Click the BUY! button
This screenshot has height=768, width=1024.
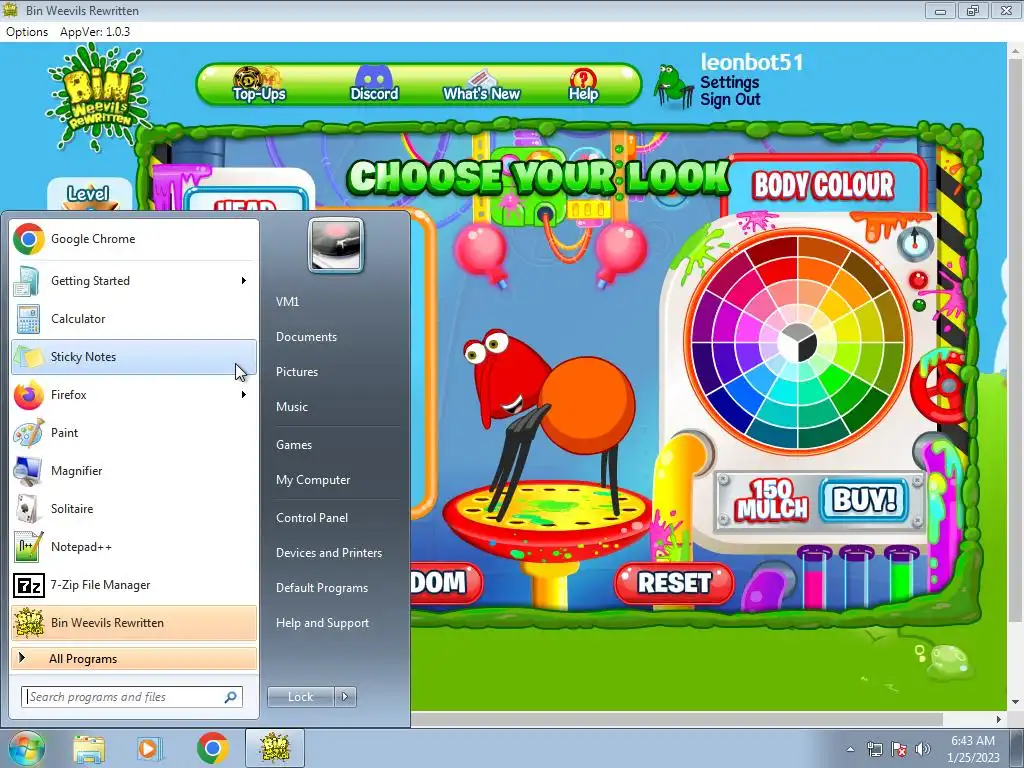pyautogui.click(x=864, y=501)
